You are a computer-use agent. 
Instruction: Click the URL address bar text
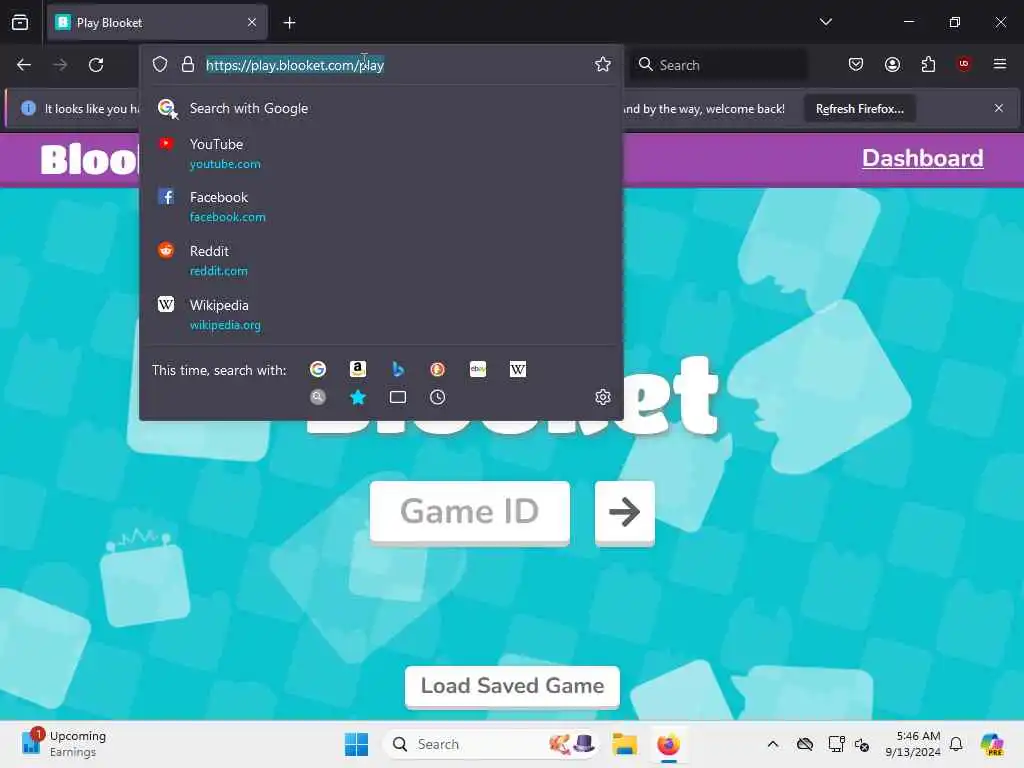click(x=295, y=65)
